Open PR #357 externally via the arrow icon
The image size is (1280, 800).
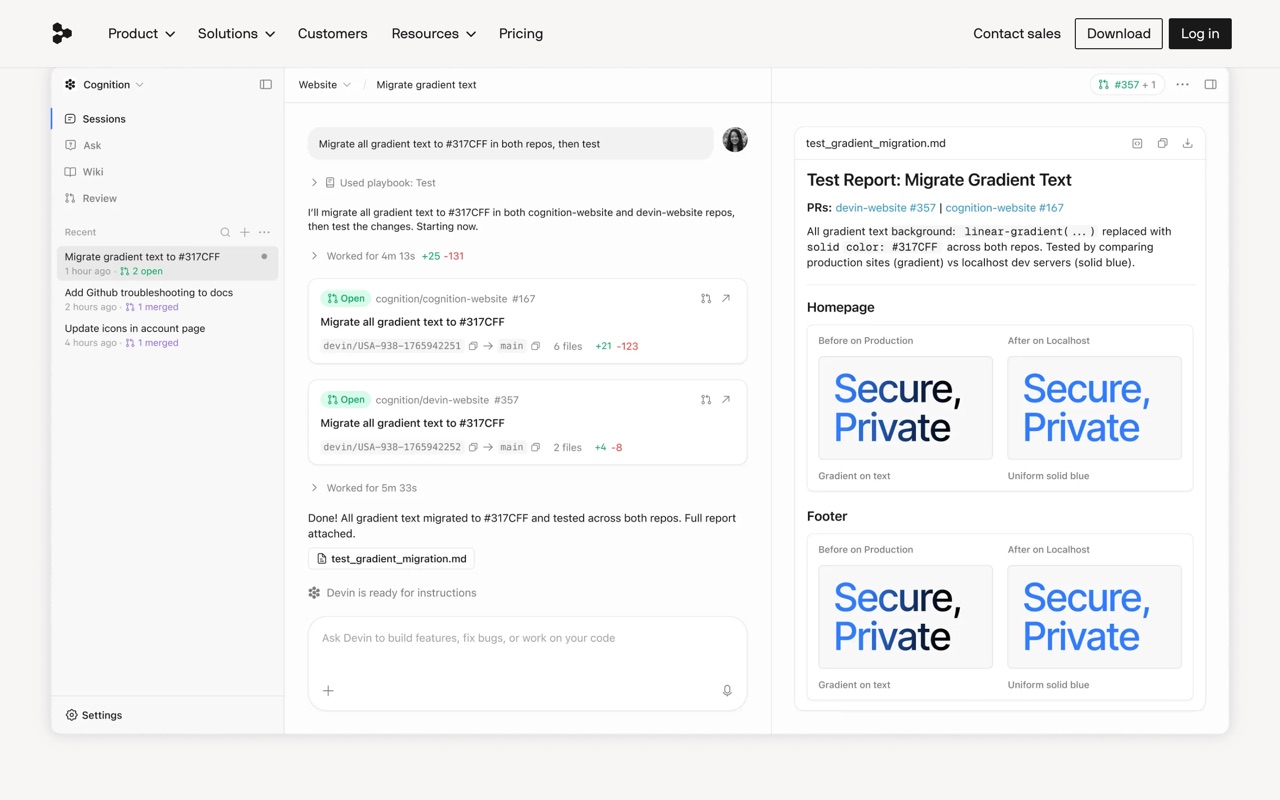click(726, 399)
